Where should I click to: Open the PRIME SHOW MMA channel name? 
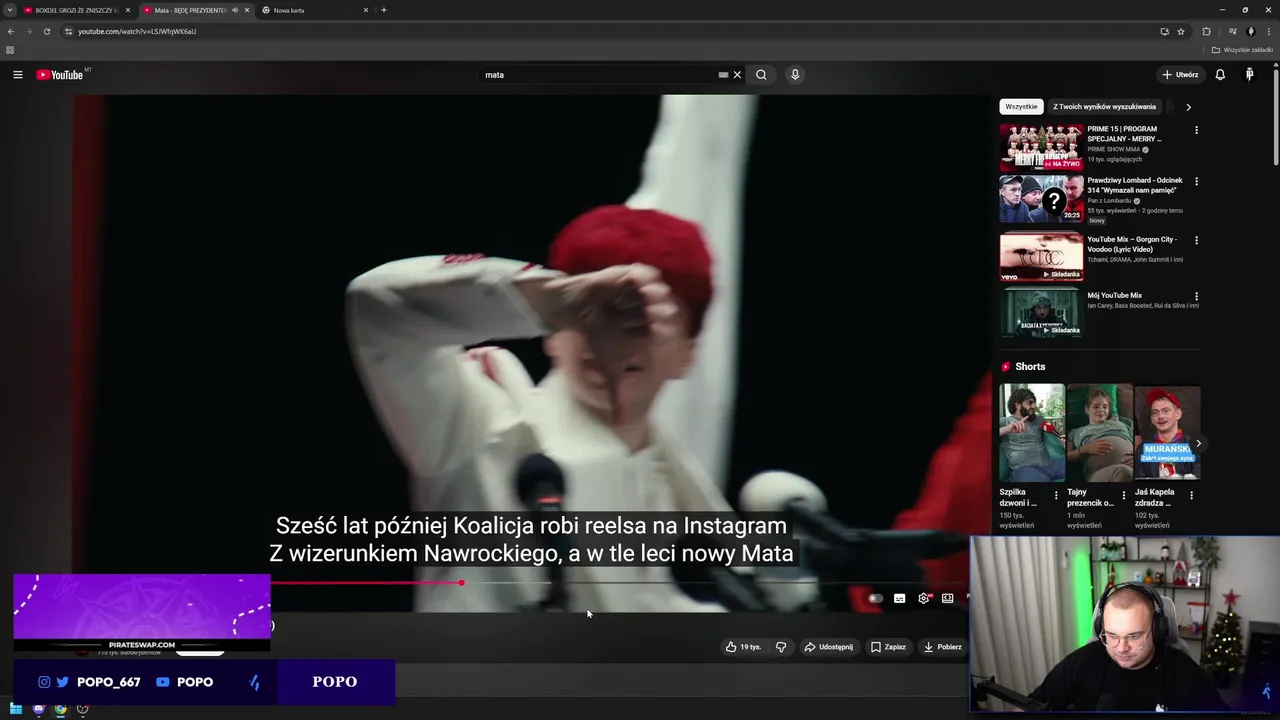click(x=1114, y=149)
